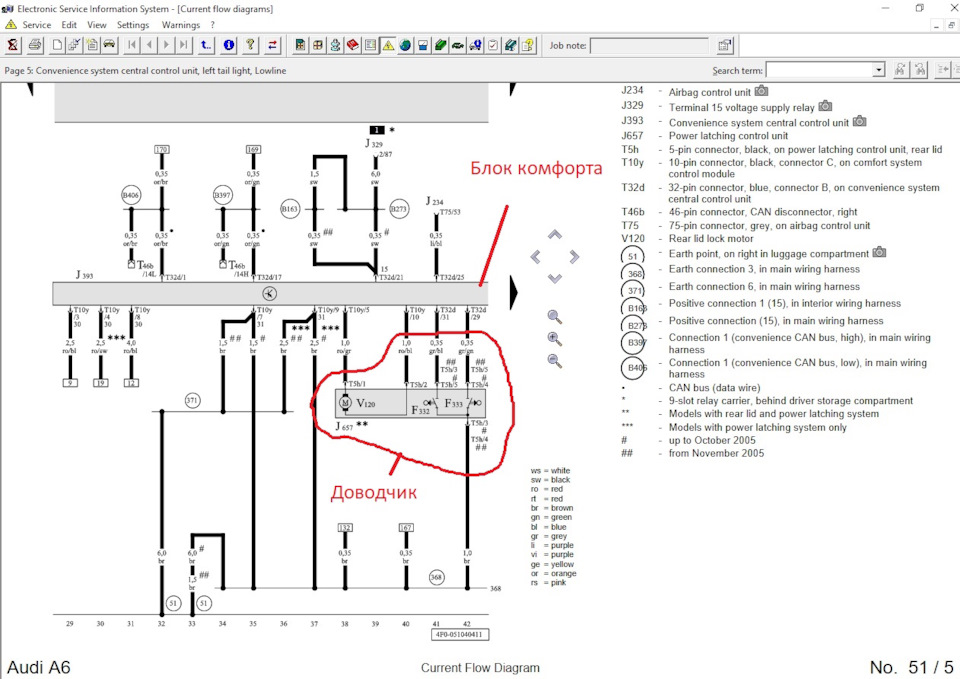The height and width of the screenshot is (679, 960).
Task: Click the first binoculars search icon
Action: pyautogui.click(x=900, y=70)
